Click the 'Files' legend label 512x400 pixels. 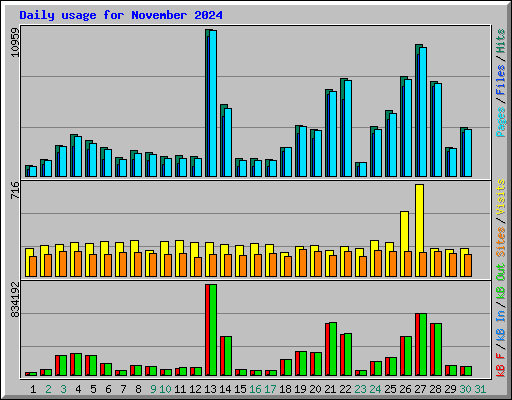[501, 80]
